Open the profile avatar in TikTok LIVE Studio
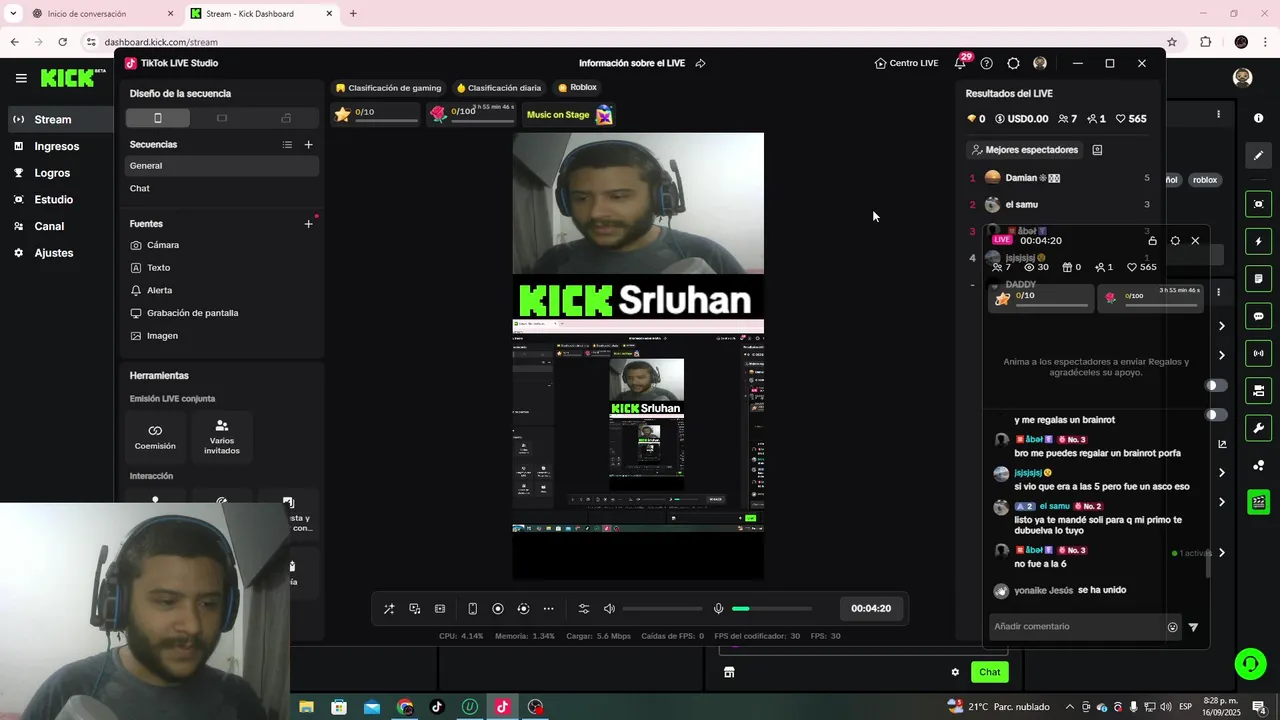Image resolution: width=1280 pixels, height=720 pixels. 1040,63
